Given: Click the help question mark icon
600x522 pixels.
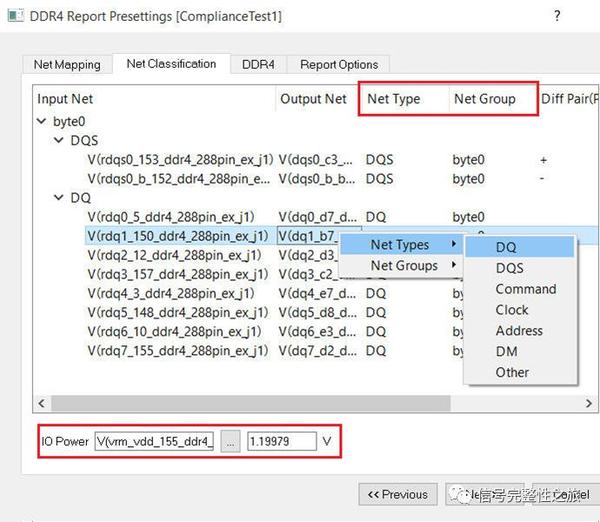Looking at the screenshot, I should point(557,16).
